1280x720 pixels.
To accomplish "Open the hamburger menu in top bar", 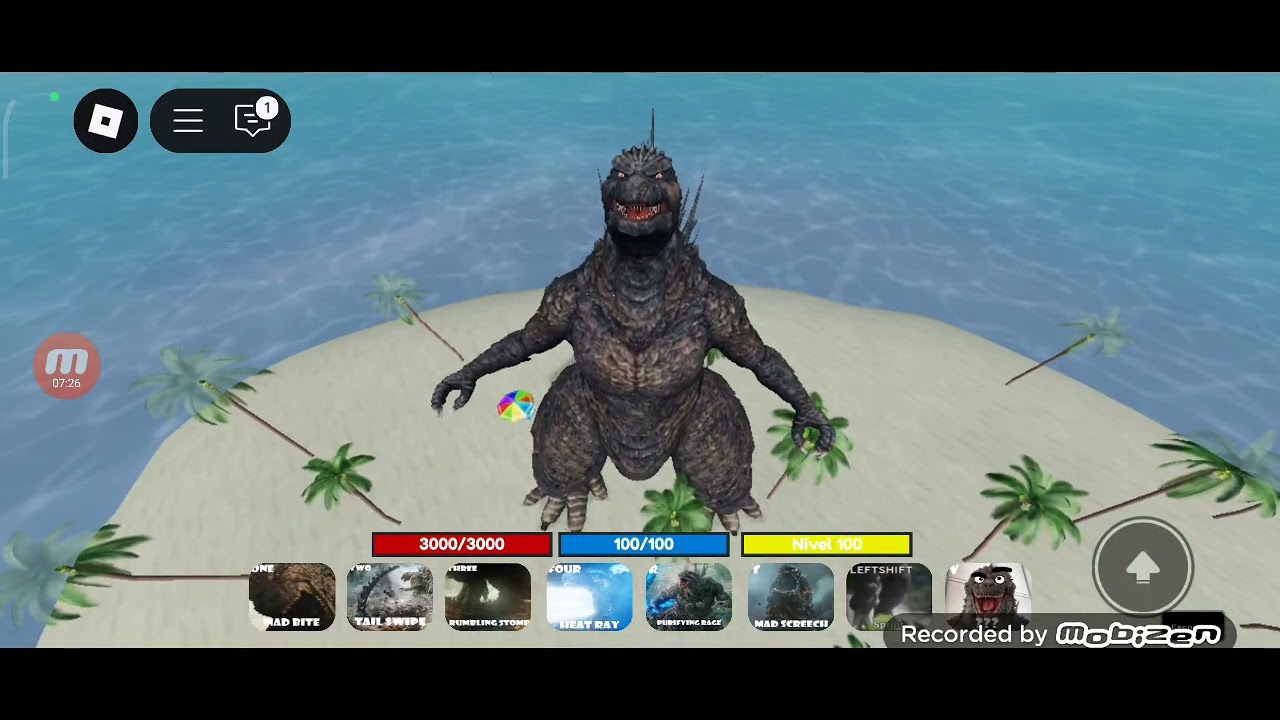I will coord(188,121).
